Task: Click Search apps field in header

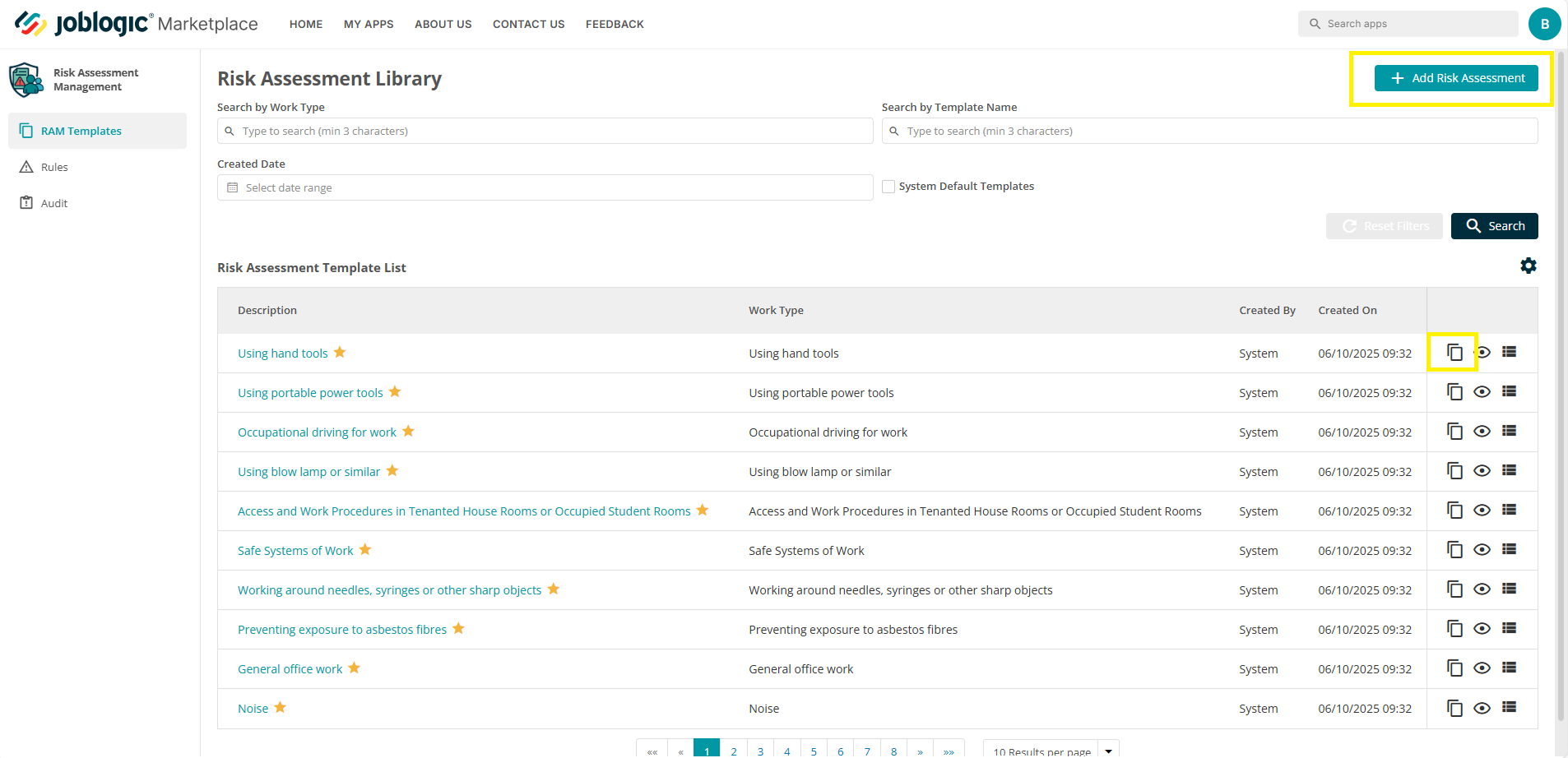Action: [x=1408, y=24]
